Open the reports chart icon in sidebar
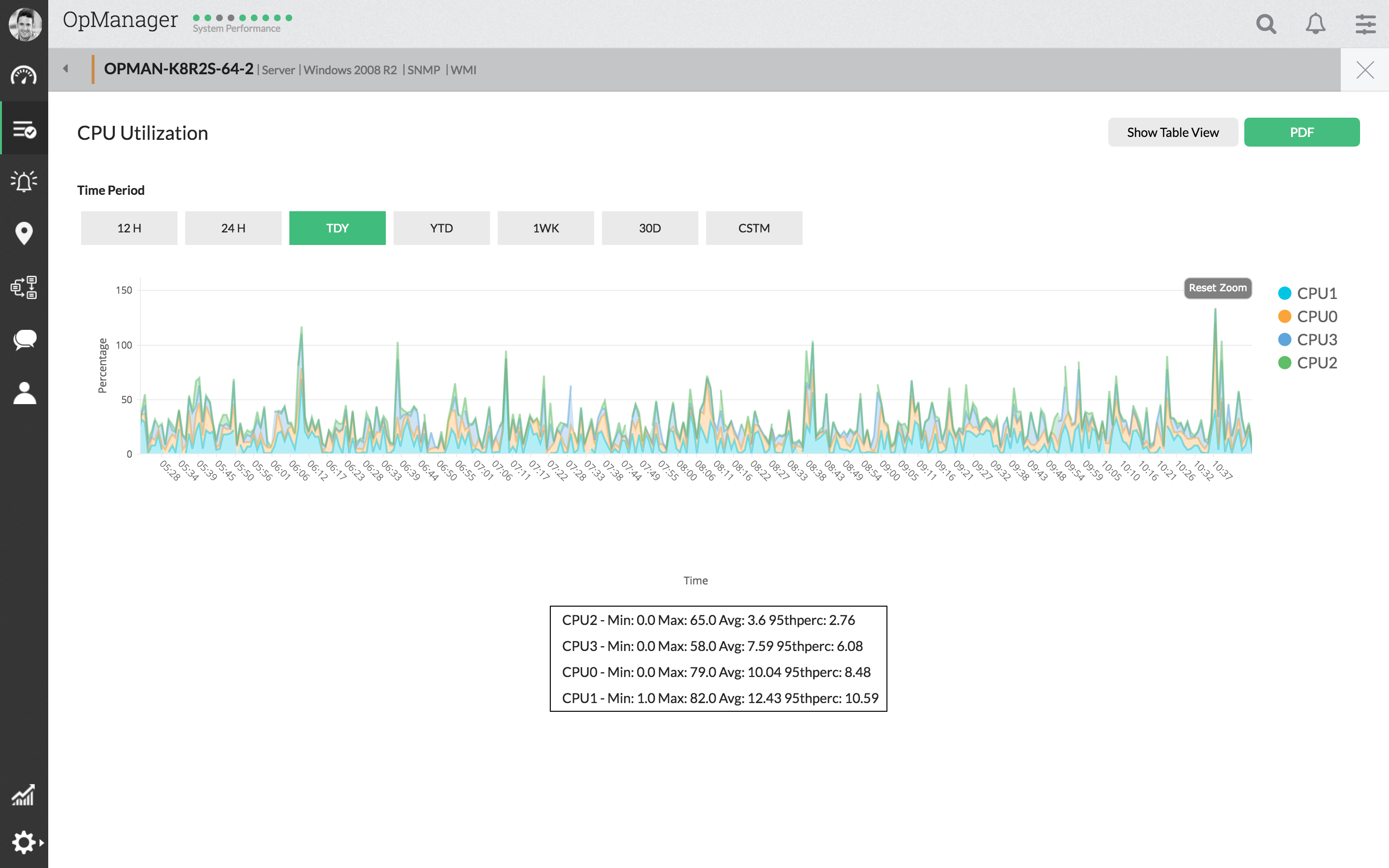This screenshot has width=1389, height=868. click(24, 795)
